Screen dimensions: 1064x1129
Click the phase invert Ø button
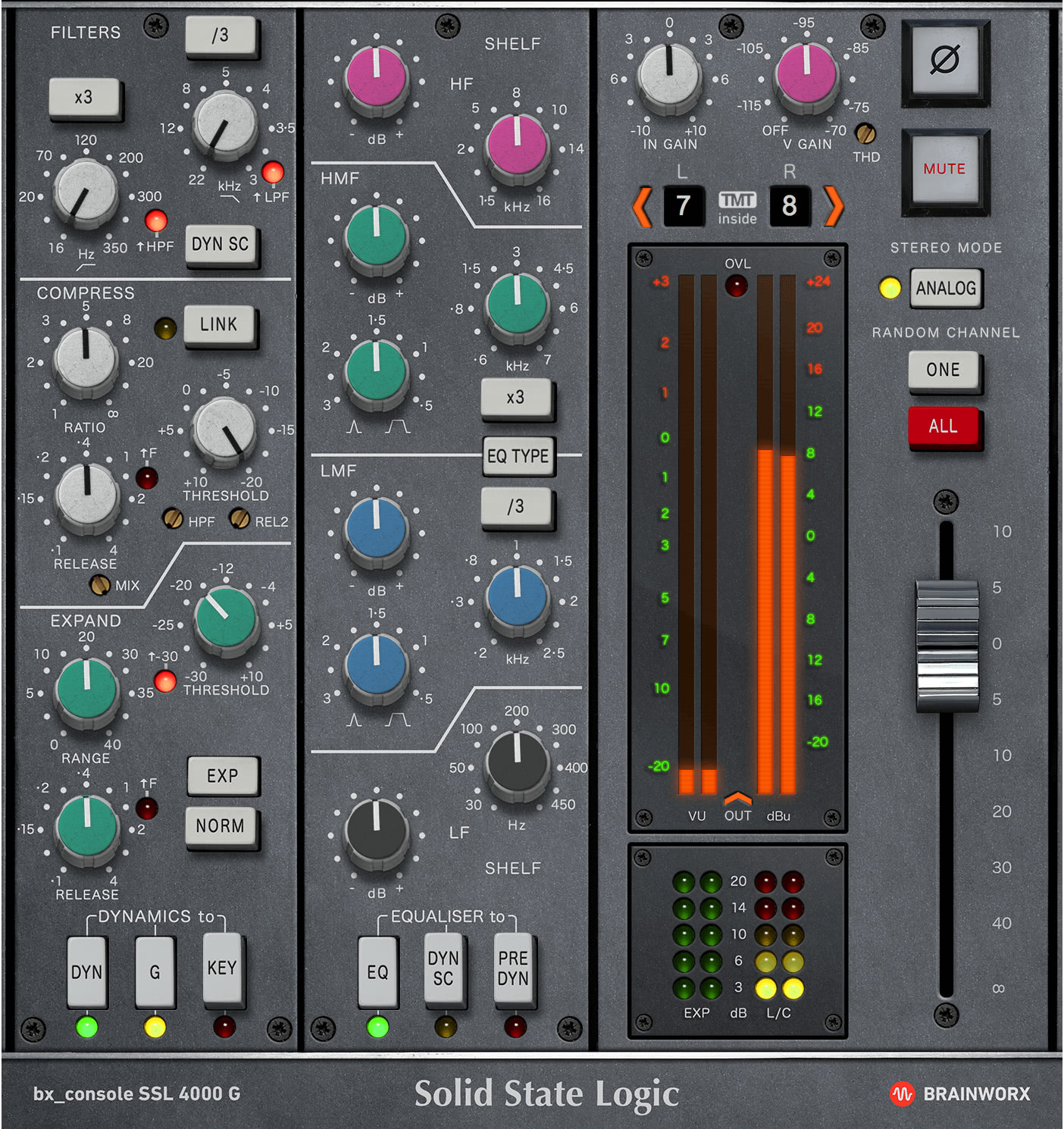tap(944, 61)
